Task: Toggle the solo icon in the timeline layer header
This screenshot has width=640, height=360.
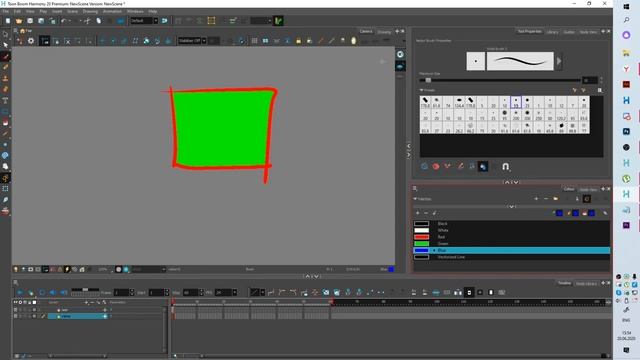Action: pos(20,302)
